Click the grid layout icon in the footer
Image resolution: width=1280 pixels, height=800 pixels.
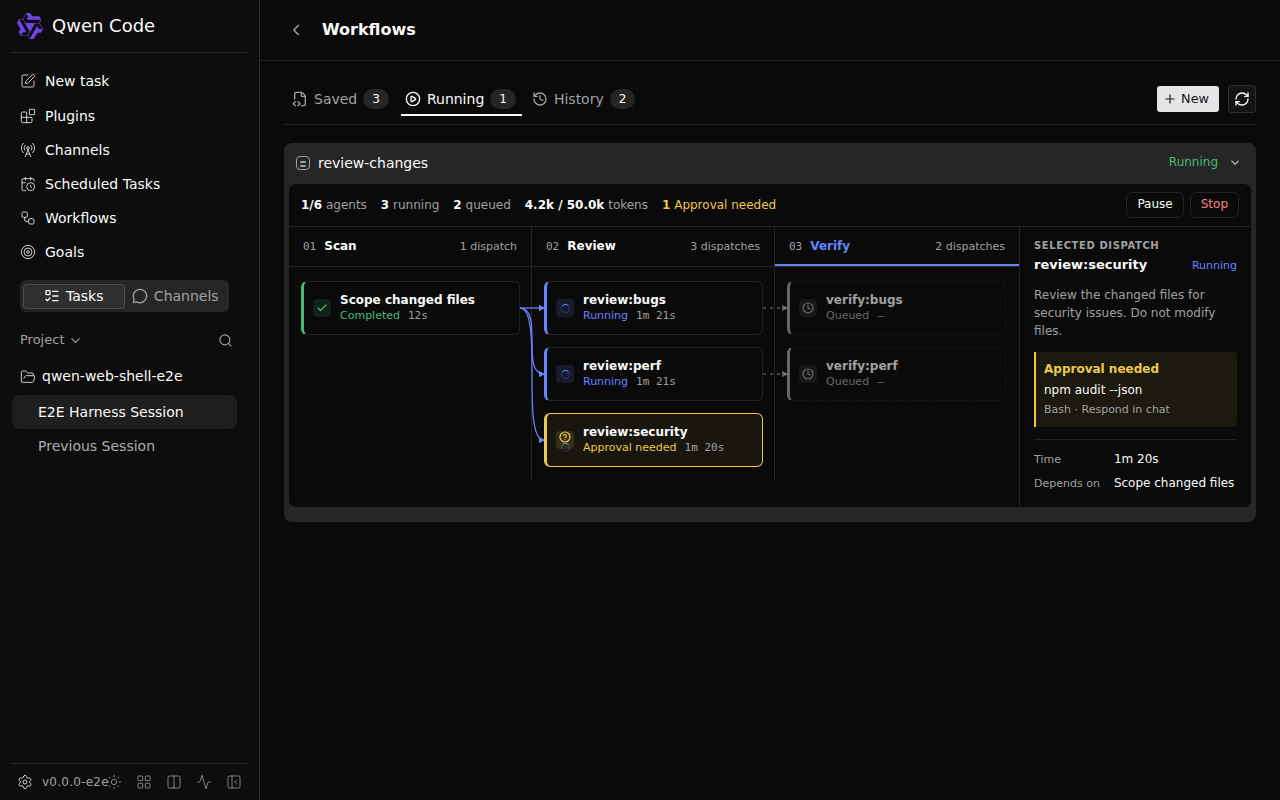point(144,782)
